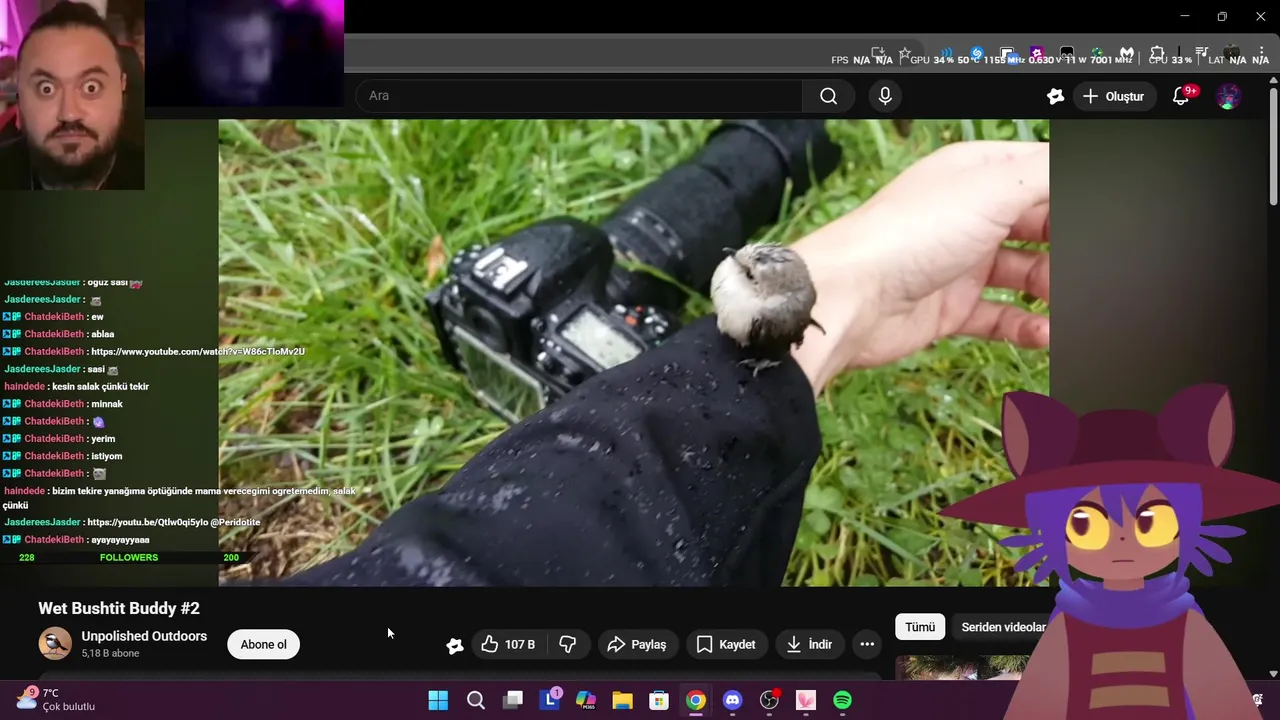Open Spotify from taskbar

coord(843,700)
